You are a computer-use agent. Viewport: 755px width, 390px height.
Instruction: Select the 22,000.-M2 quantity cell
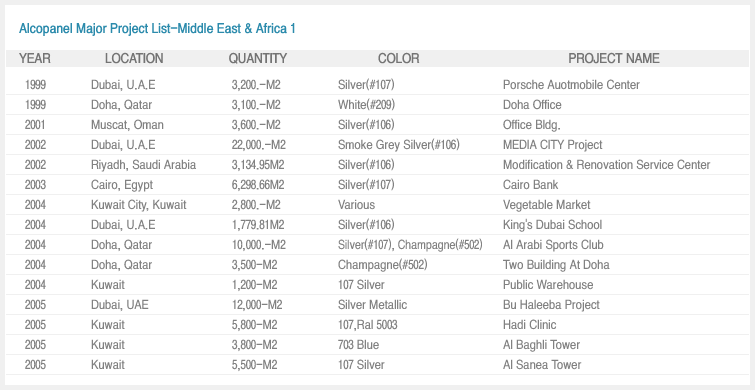coord(259,145)
